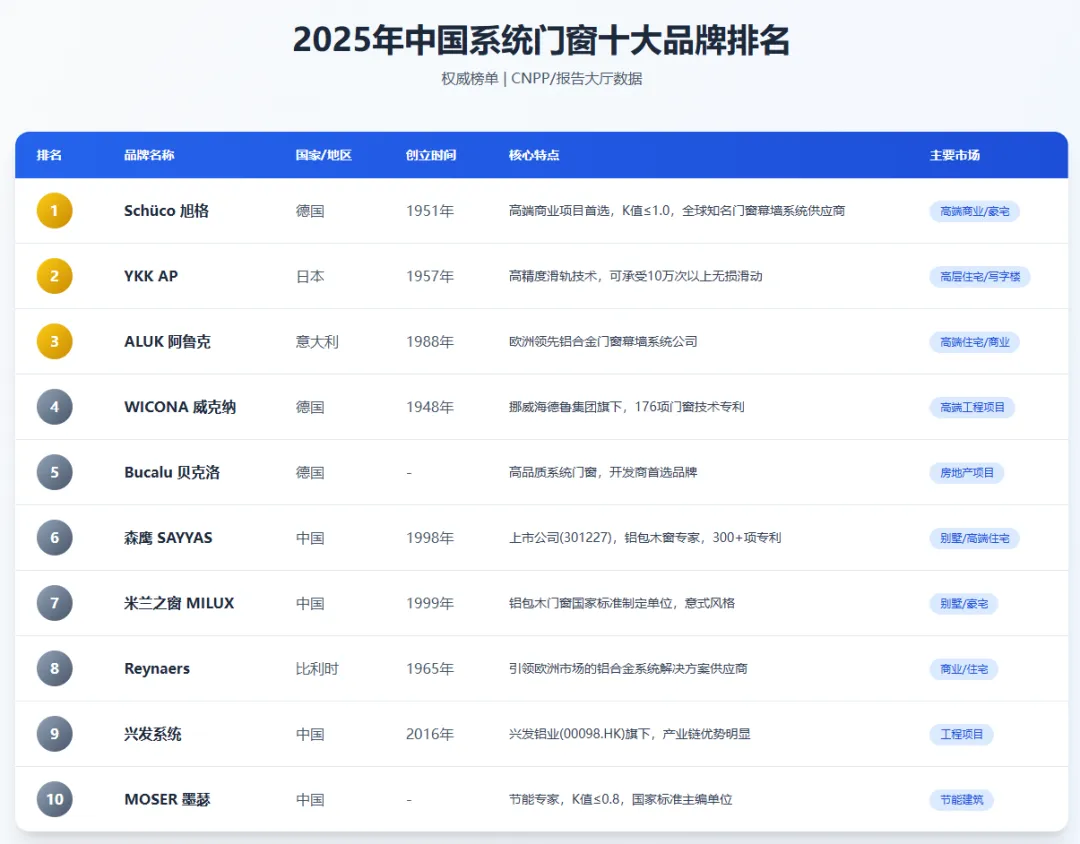
Task: Click brand name YKK AP
Action: point(151,276)
